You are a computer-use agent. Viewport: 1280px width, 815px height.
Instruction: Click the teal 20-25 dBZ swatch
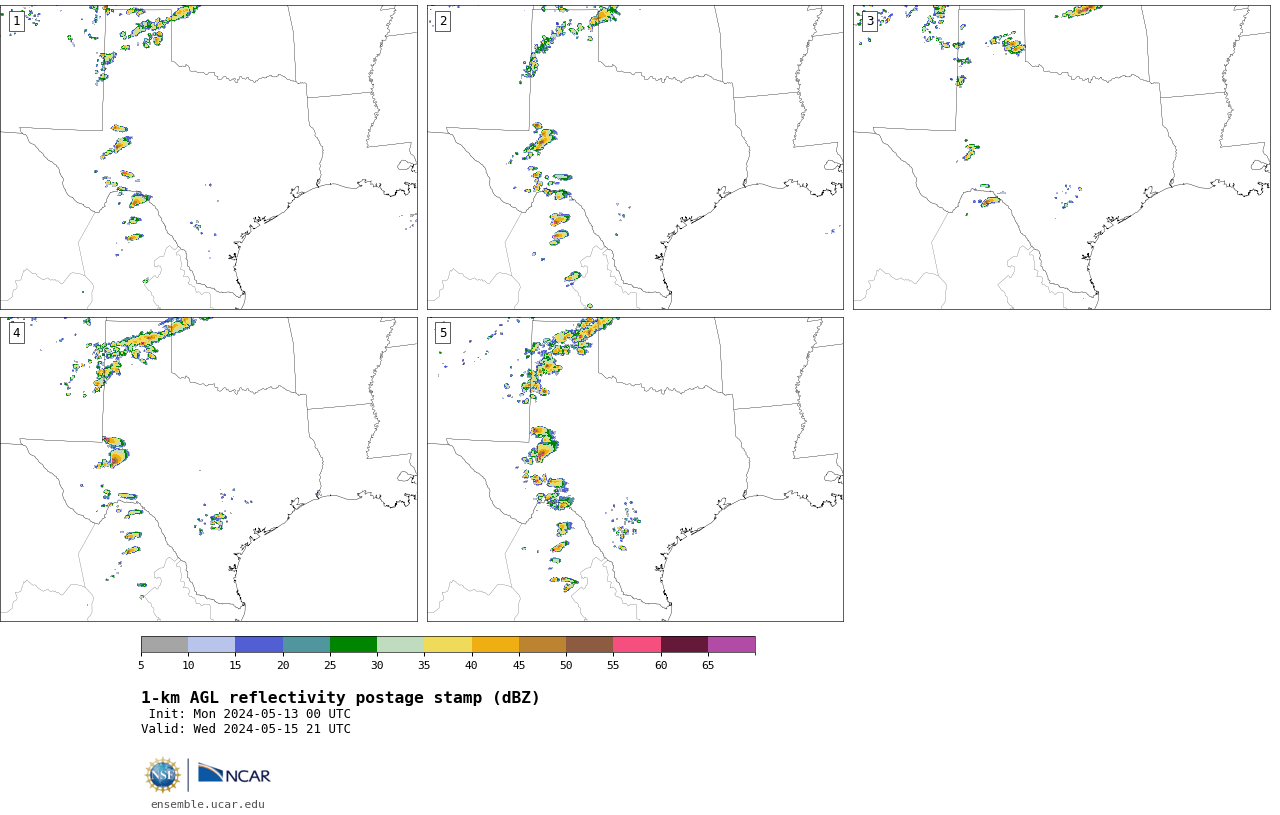306,644
